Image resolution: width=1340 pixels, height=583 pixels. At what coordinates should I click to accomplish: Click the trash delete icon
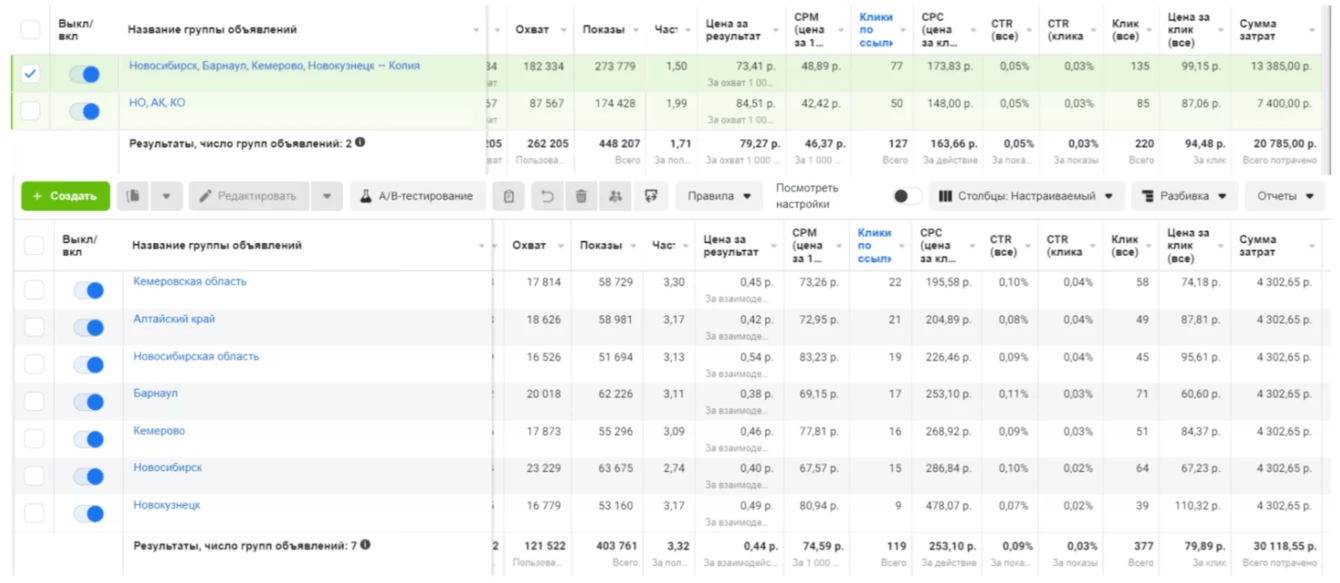pos(581,197)
